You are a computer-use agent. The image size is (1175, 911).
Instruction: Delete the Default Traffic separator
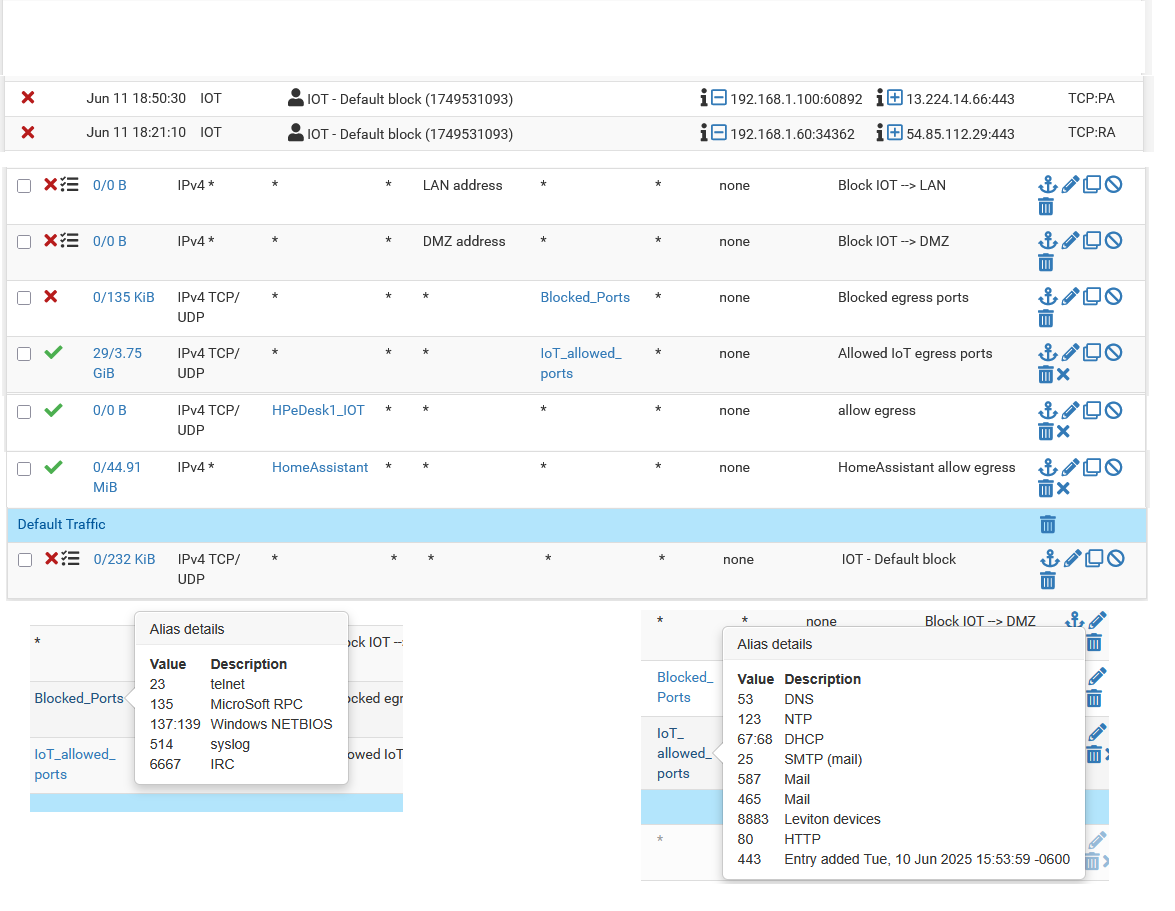[x=1048, y=524]
